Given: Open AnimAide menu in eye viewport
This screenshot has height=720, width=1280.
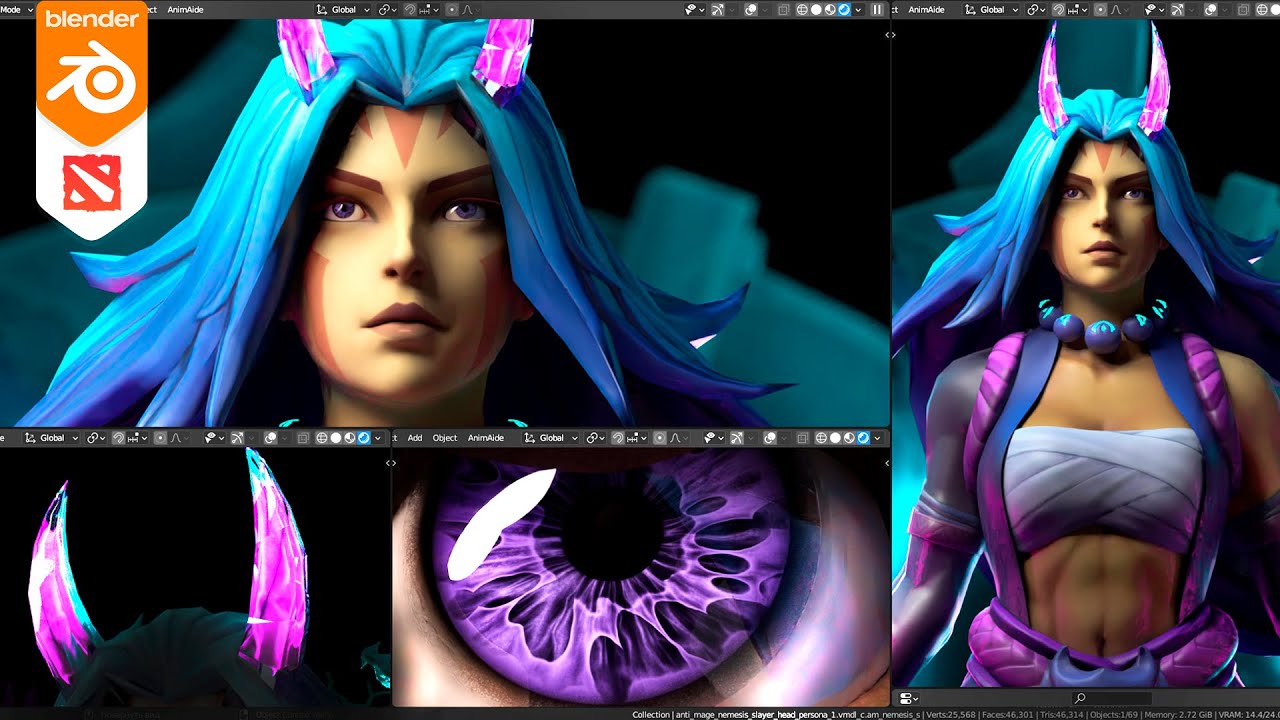Looking at the screenshot, I should coord(486,438).
